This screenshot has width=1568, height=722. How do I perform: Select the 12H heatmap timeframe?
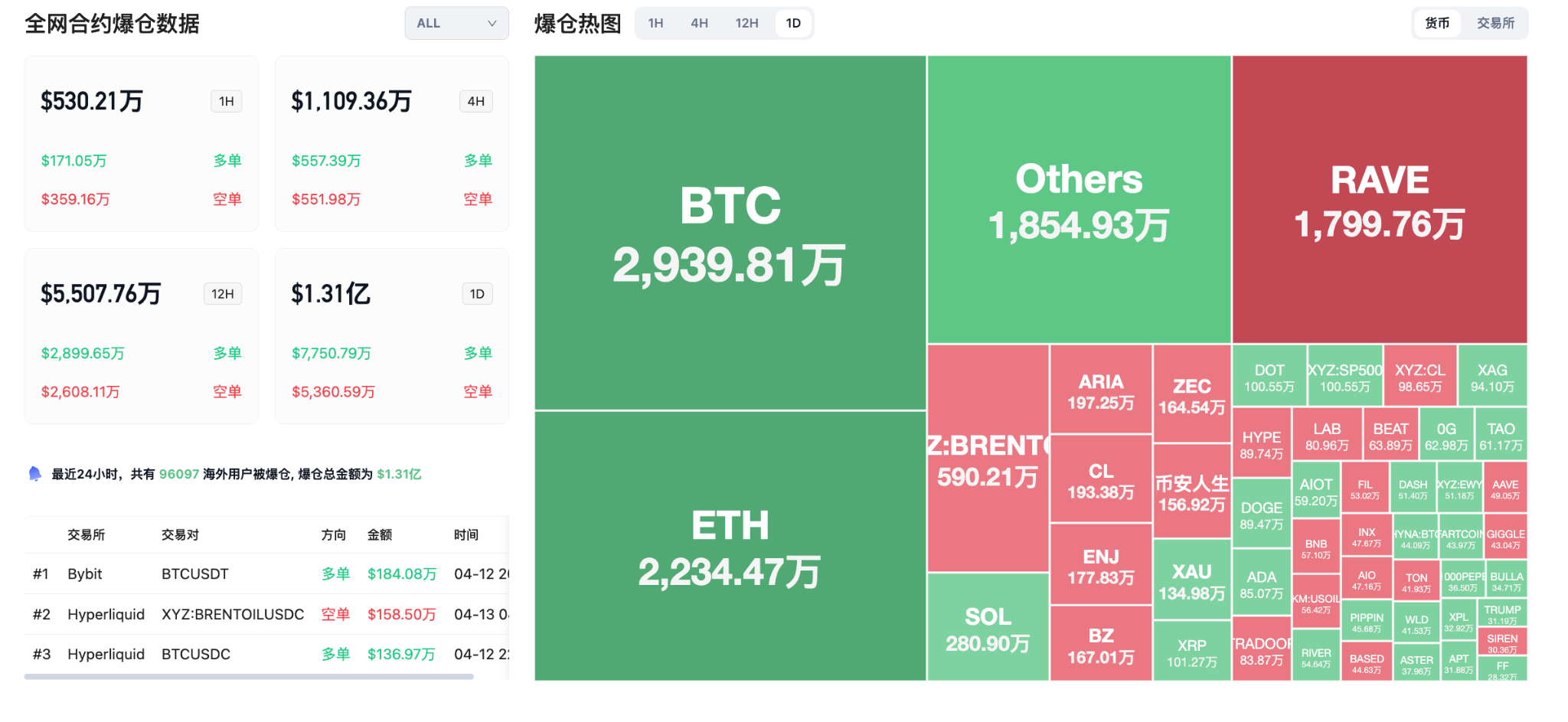coord(746,23)
